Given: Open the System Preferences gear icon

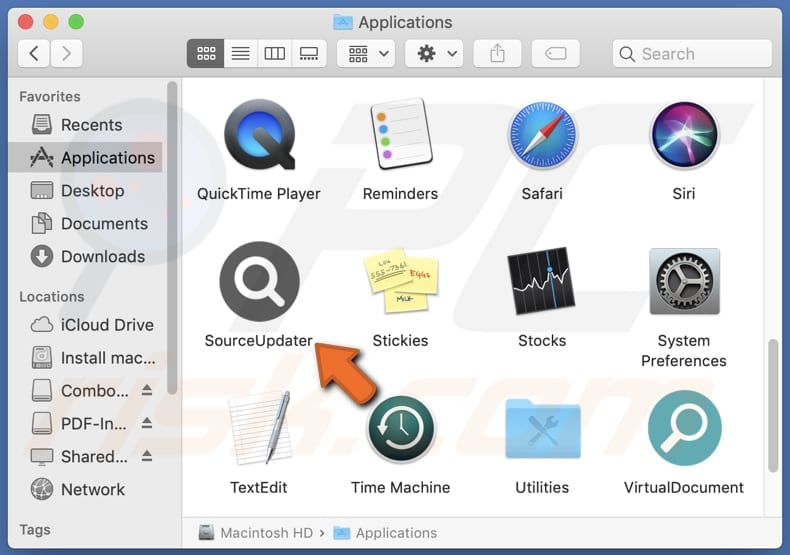Looking at the screenshot, I should pyautogui.click(x=684, y=281).
